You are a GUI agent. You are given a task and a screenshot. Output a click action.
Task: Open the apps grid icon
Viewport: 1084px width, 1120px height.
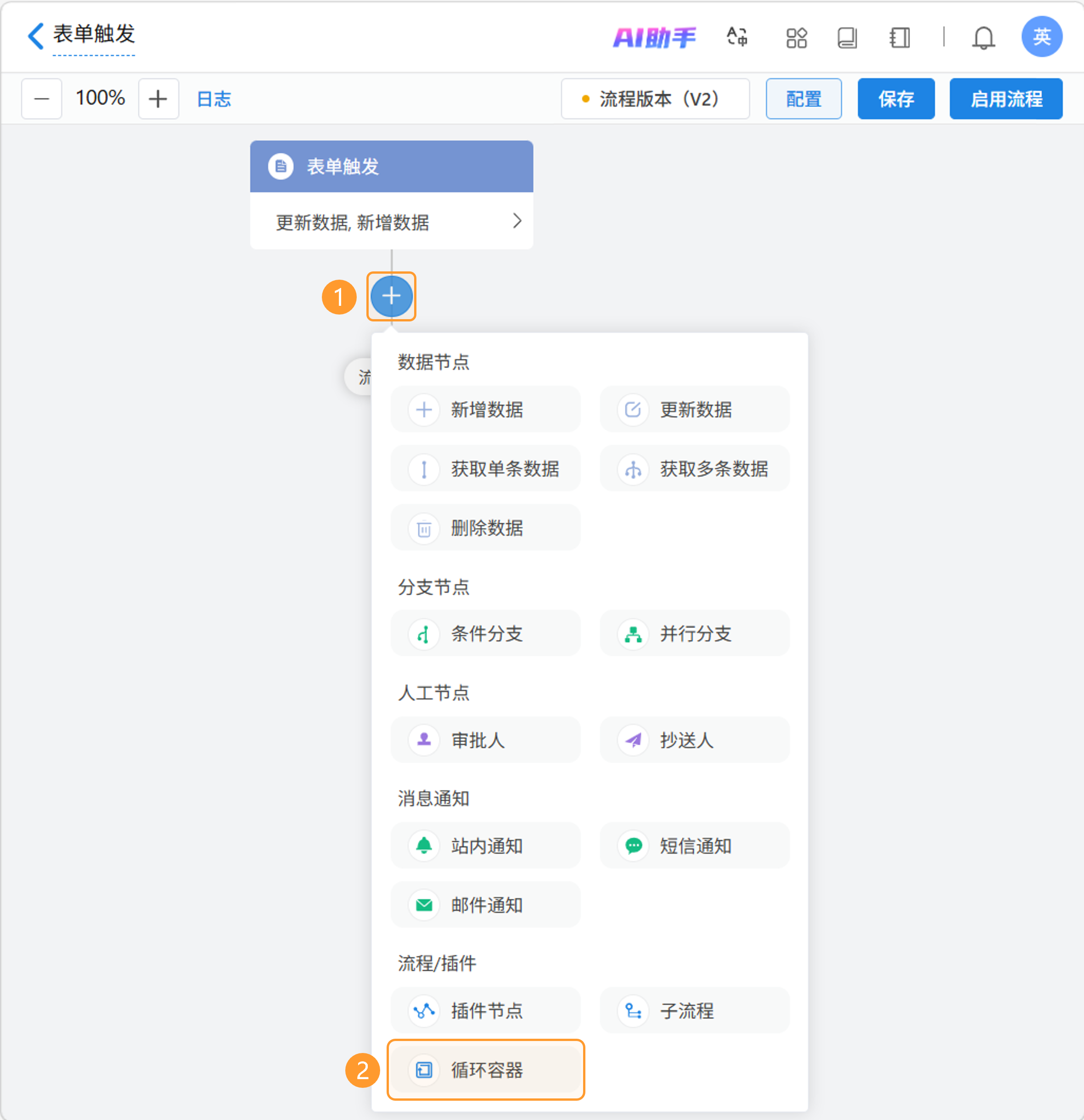pyautogui.click(x=796, y=38)
